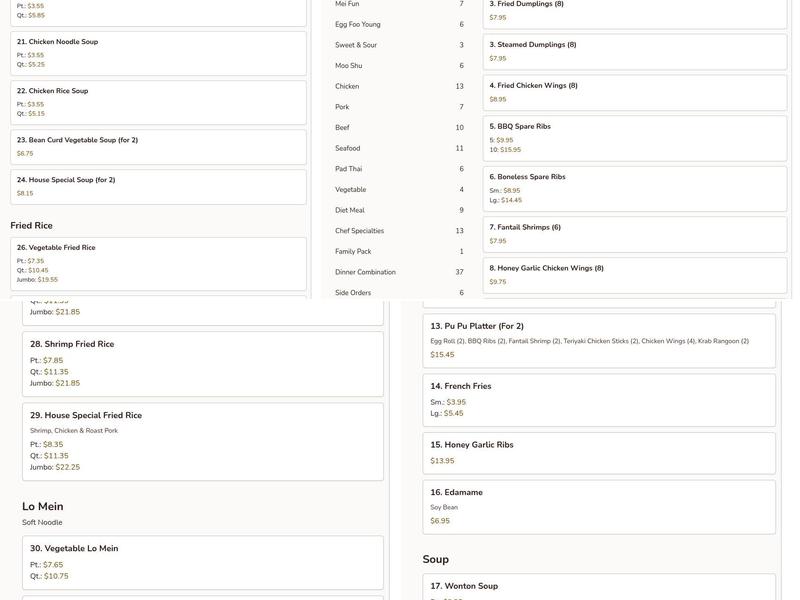Select the Family Pack category

[x=353, y=251]
